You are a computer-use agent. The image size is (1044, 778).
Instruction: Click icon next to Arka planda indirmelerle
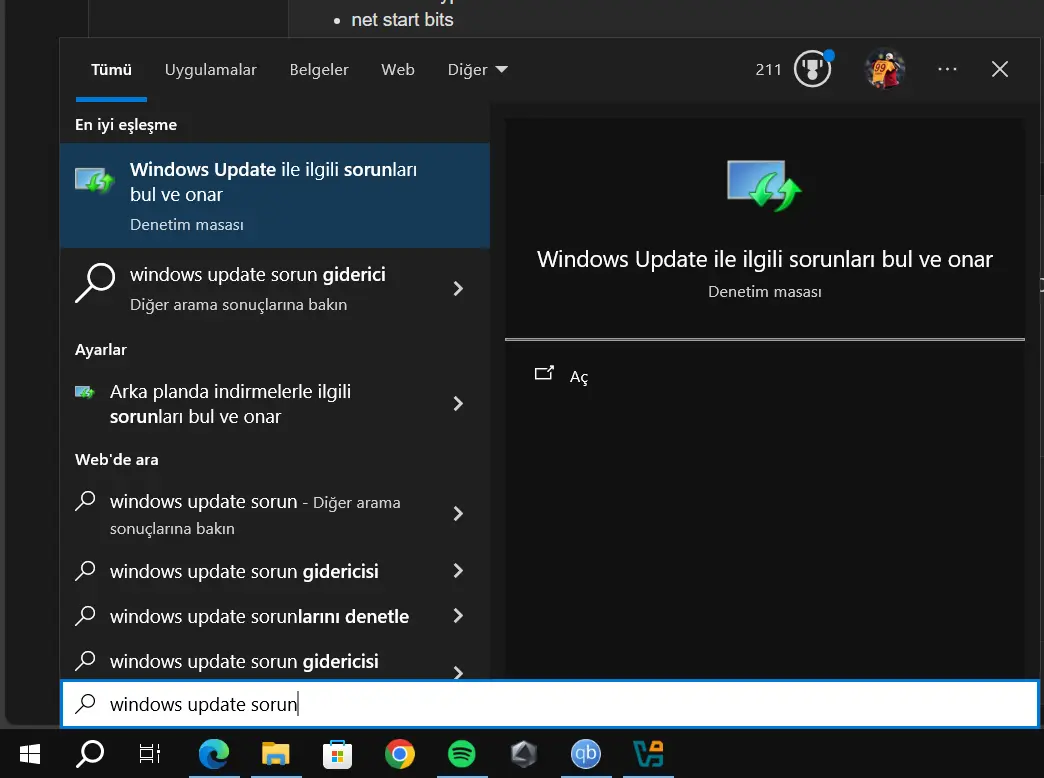85,392
